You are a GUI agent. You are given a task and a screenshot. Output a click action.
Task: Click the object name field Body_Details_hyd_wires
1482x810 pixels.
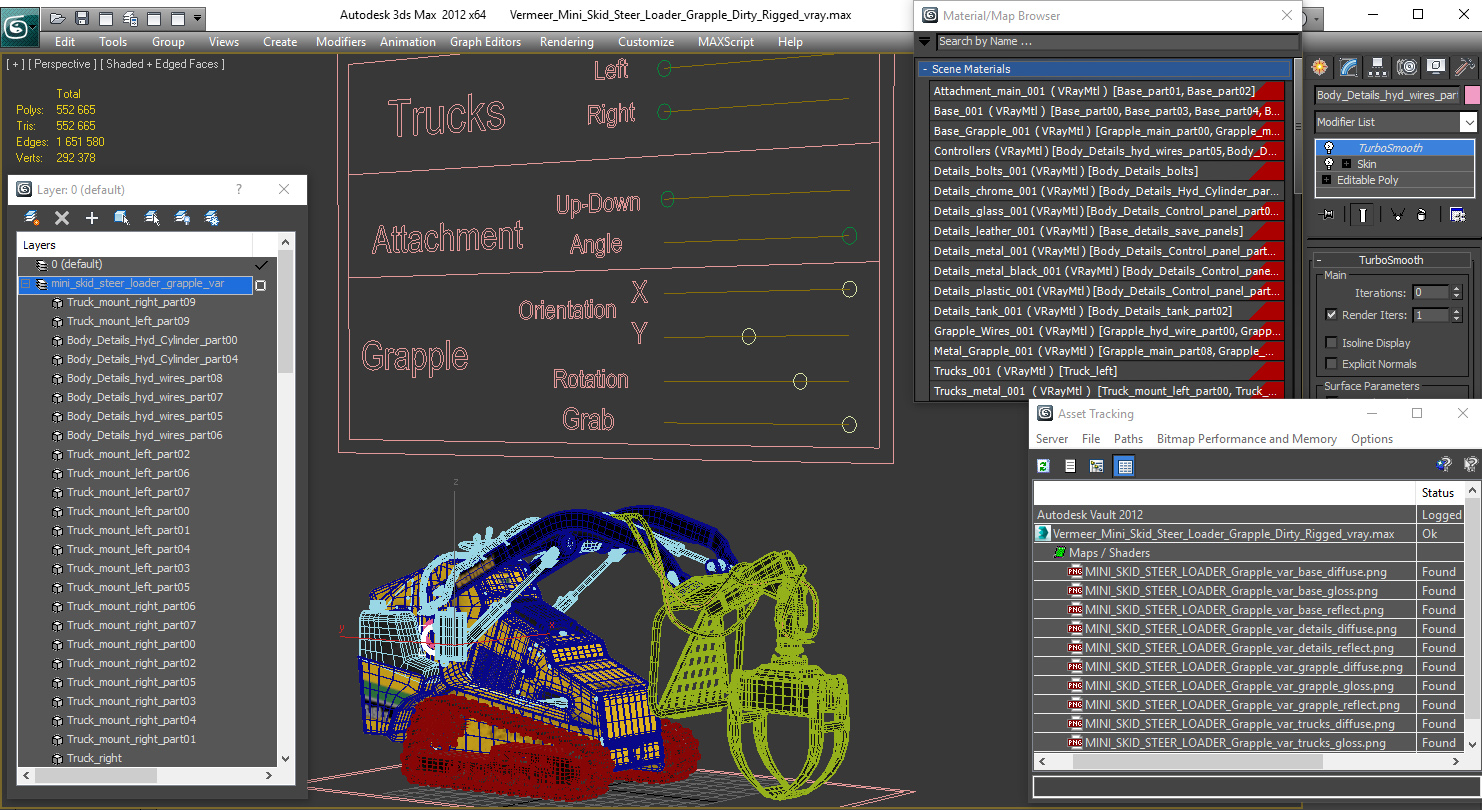[x=1387, y=95]
